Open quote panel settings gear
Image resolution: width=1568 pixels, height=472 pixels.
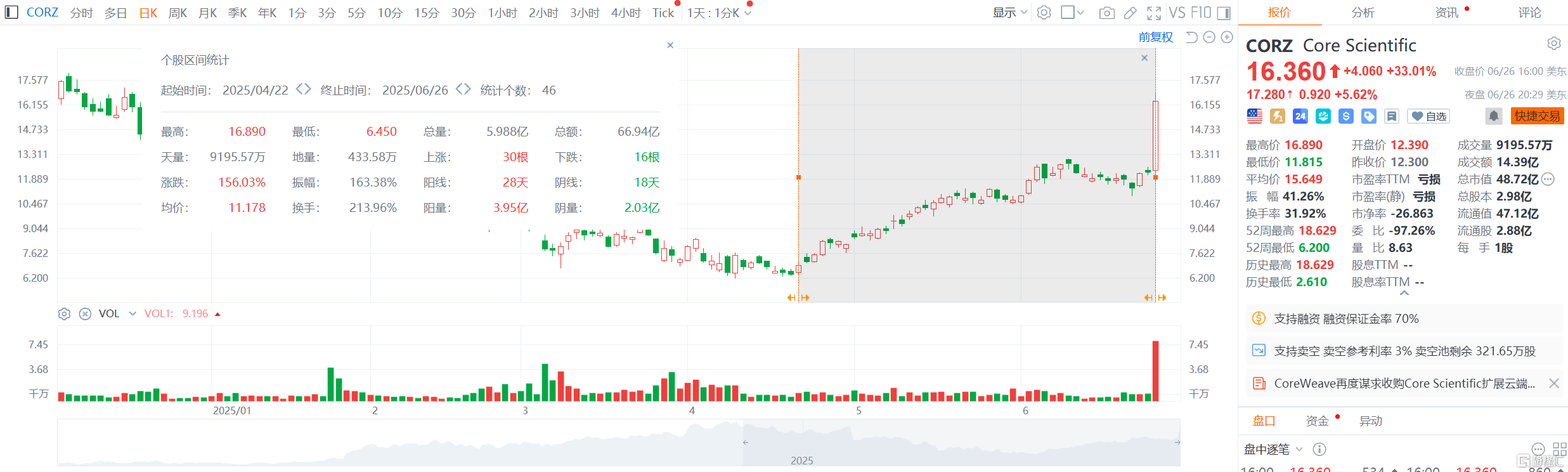coord(1554,43)
